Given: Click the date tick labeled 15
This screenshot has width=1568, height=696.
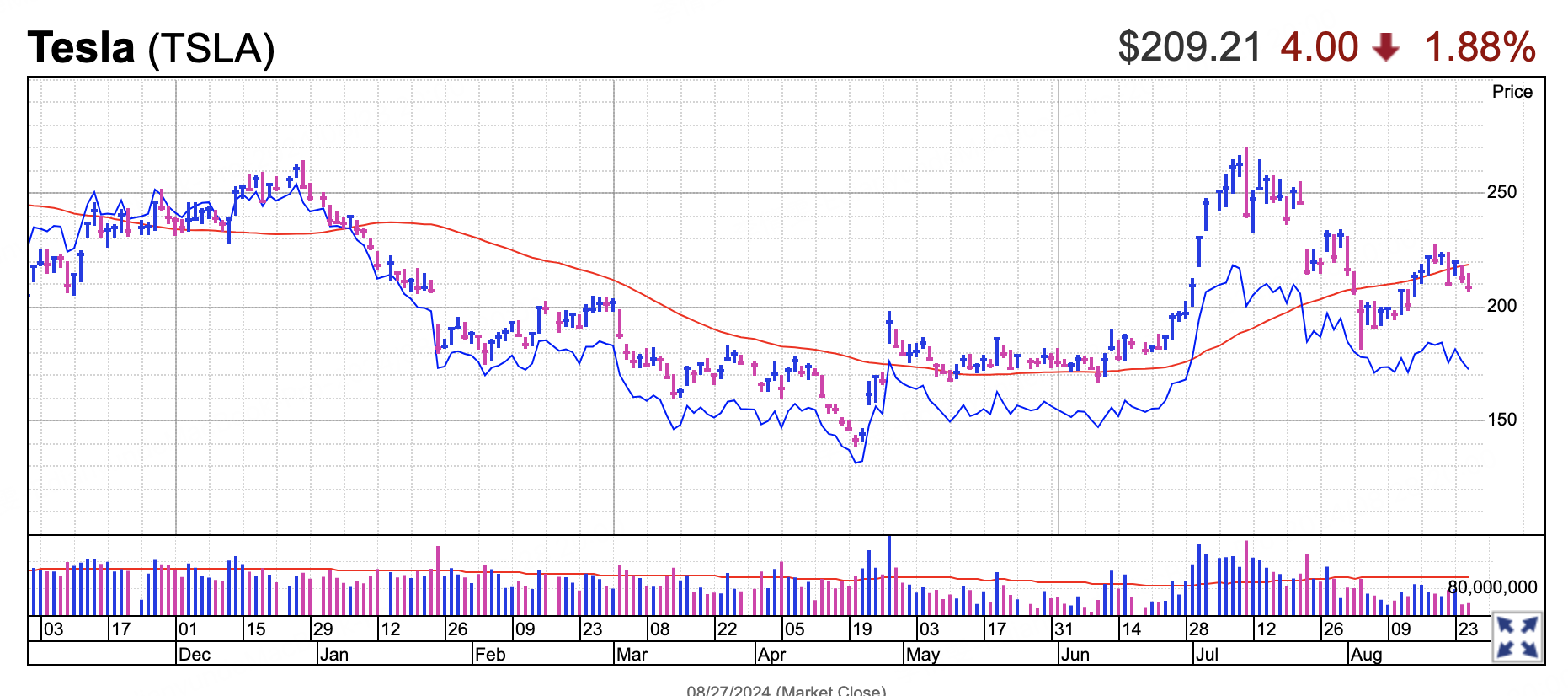Looking at the screenshot, I should pos(255,629).
